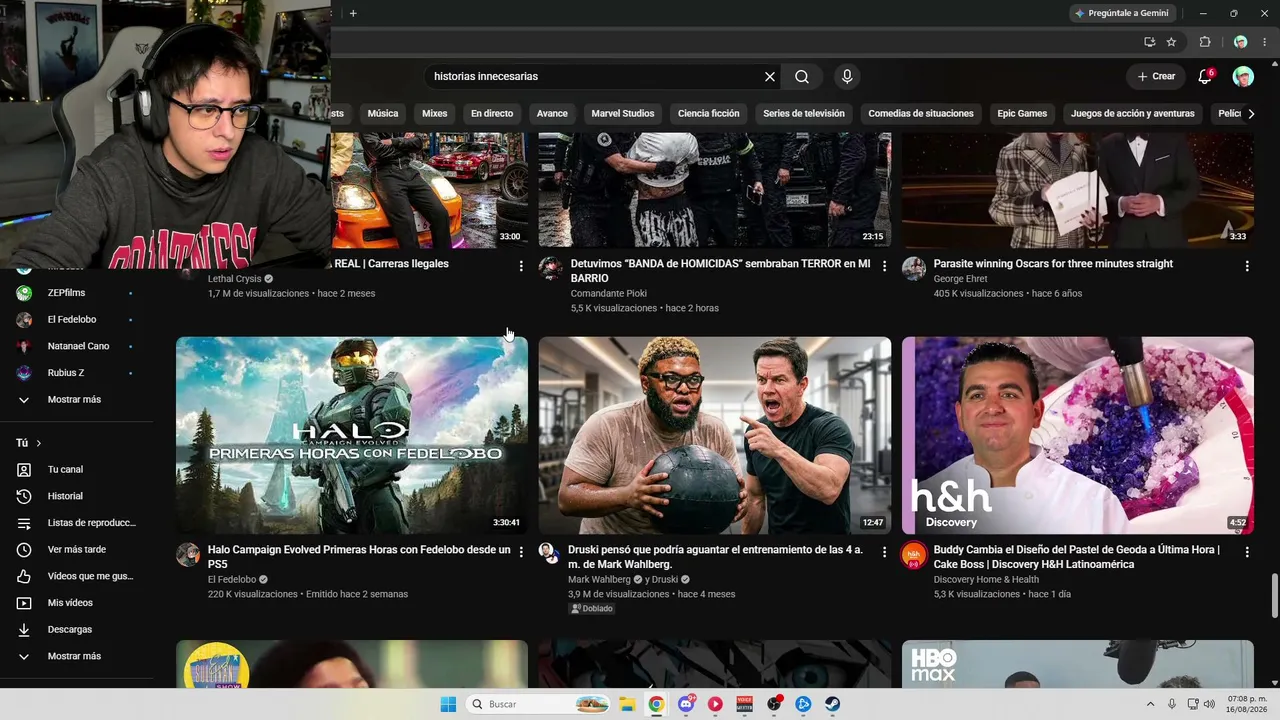
Task: Select the Música filter chip
Action: (383, 114)
